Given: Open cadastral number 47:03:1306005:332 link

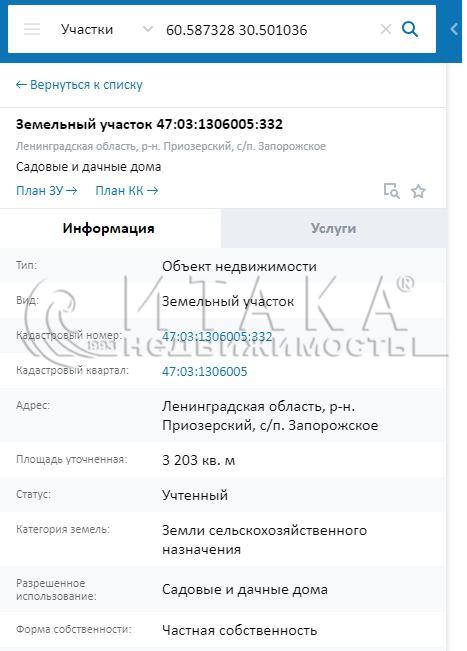Looking at the screenshot, I should pos(217,336).
